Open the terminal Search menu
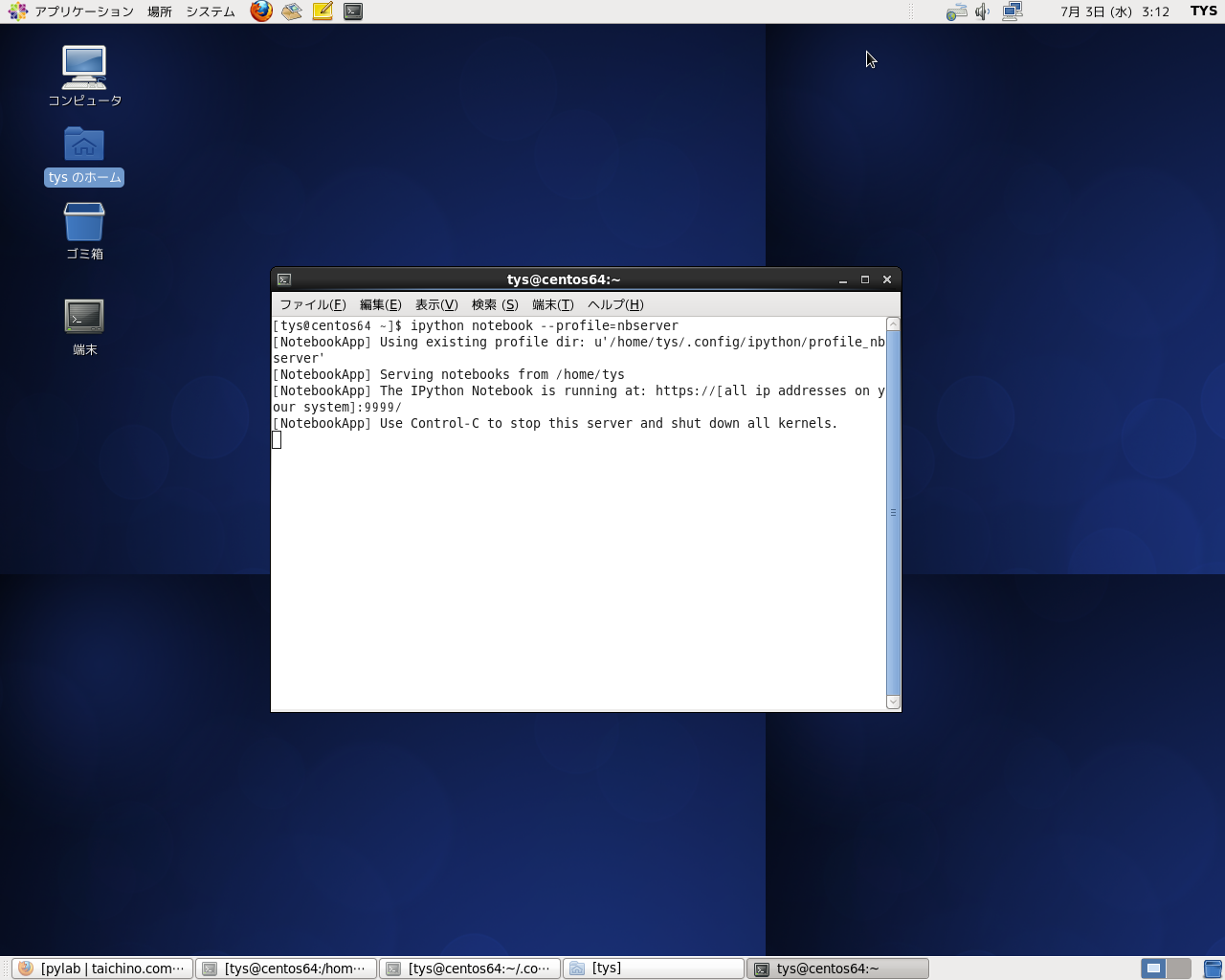The width and height of the screenshot is (1225, 980). [x=495, y=304]
